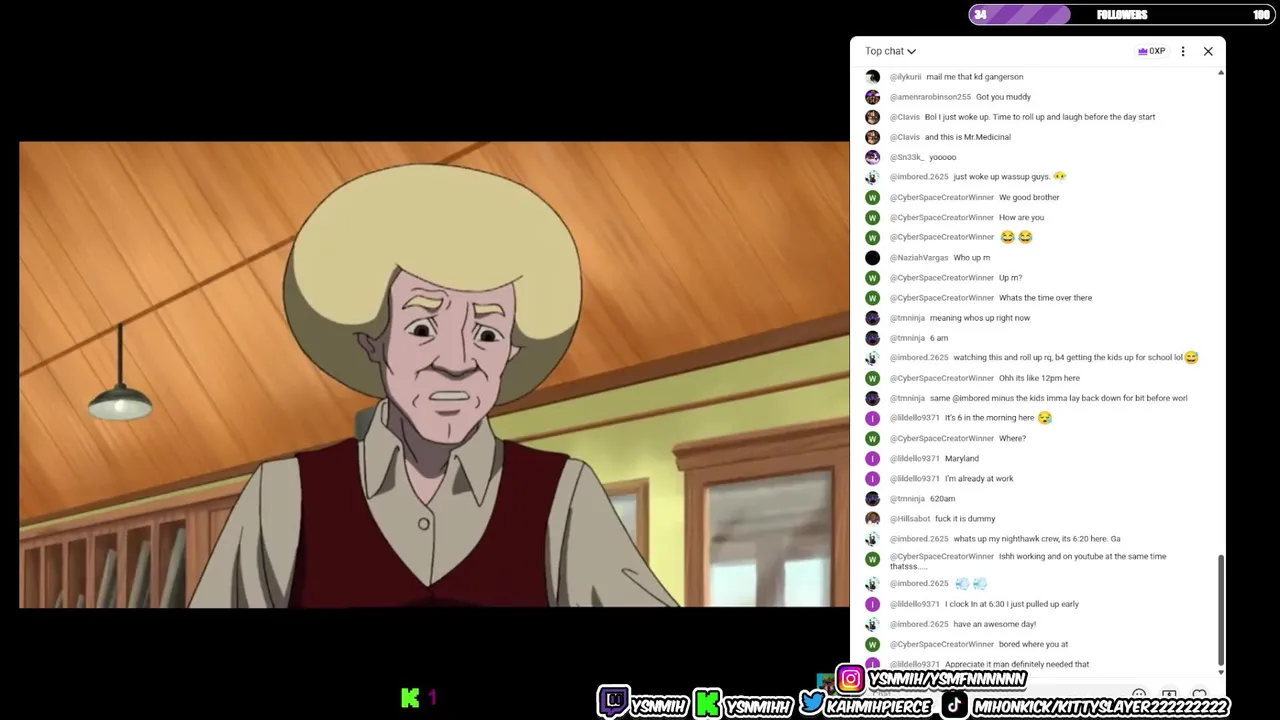Screen dimensions: 1280x720
Task: Click the KAHMIHPIERCE Twitter handle text
Action: pos(879,706)
